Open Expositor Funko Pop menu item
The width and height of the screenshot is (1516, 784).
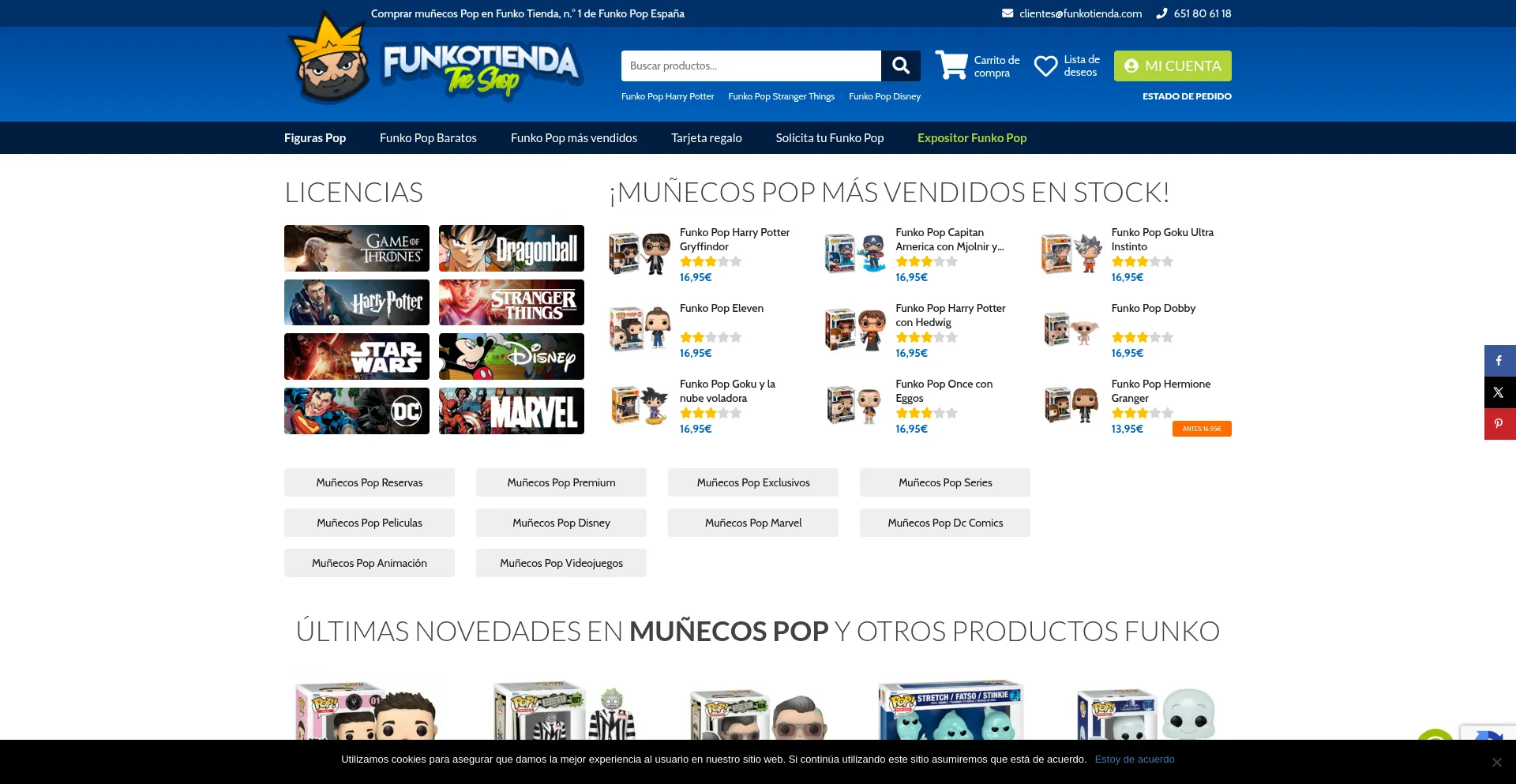pos(972,137)
